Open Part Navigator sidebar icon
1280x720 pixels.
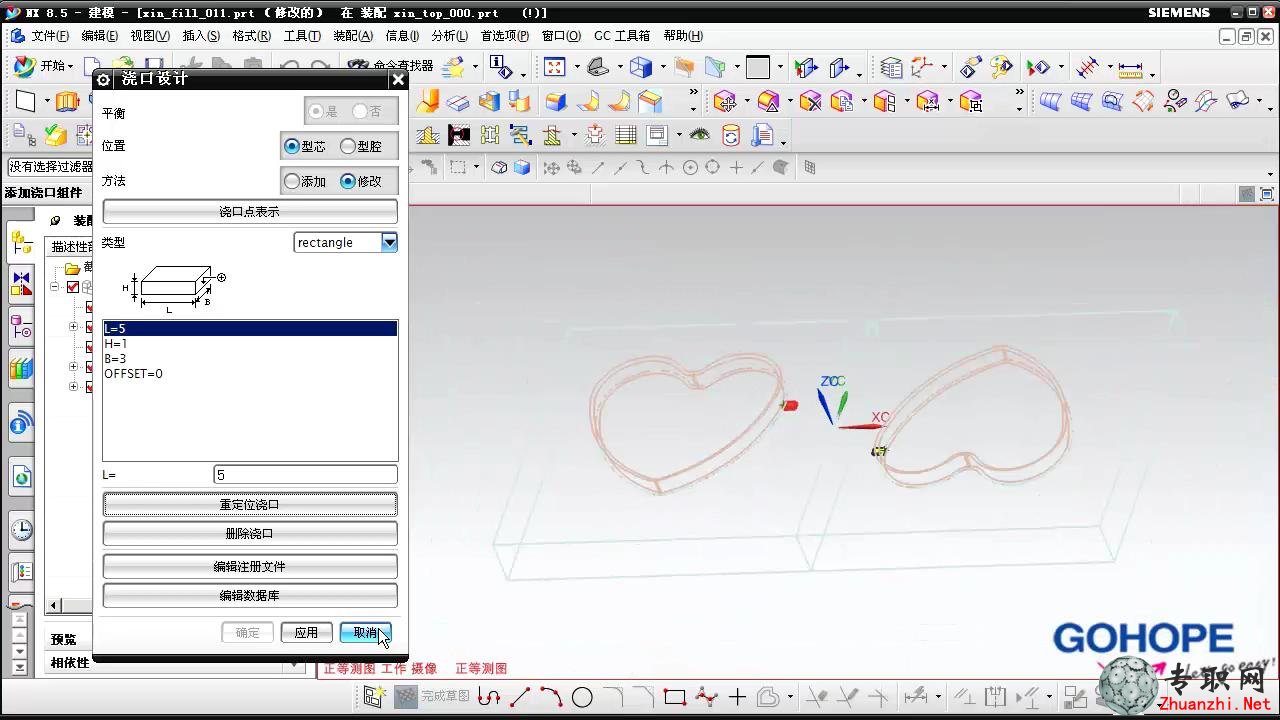(21, 327)
